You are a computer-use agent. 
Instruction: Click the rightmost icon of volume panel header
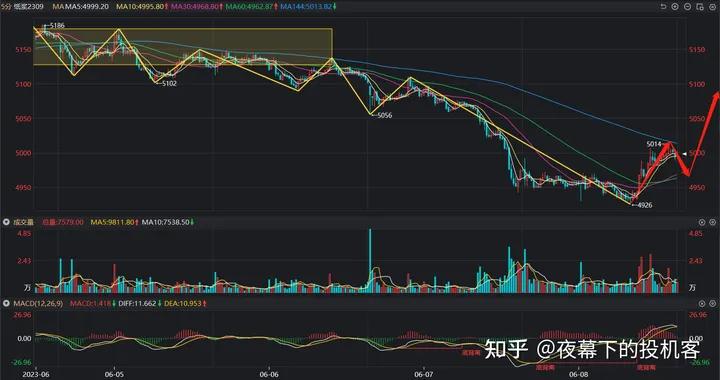712,222
